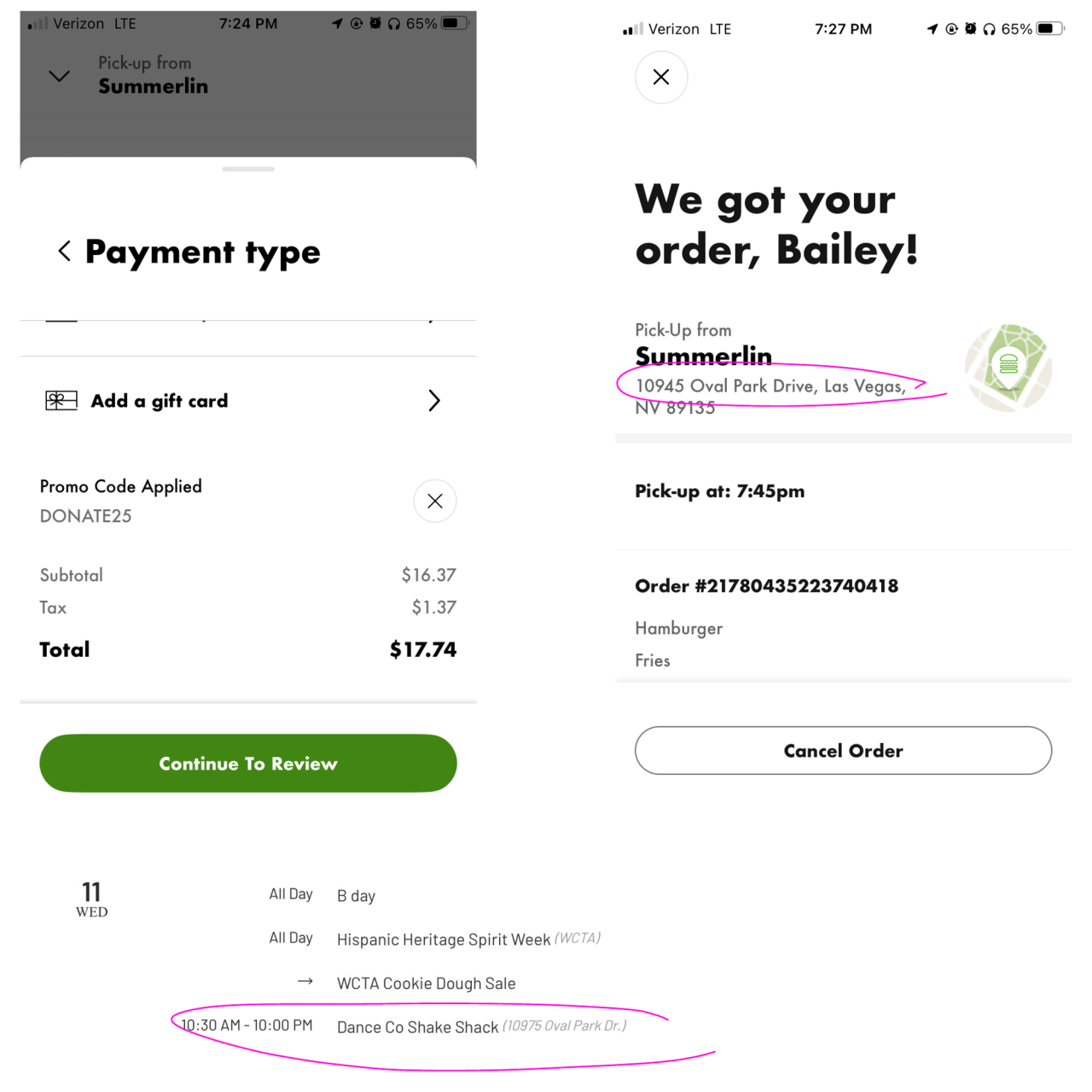
Task: Open the Add a gift card chevron
Action: [x=434, y=401]
